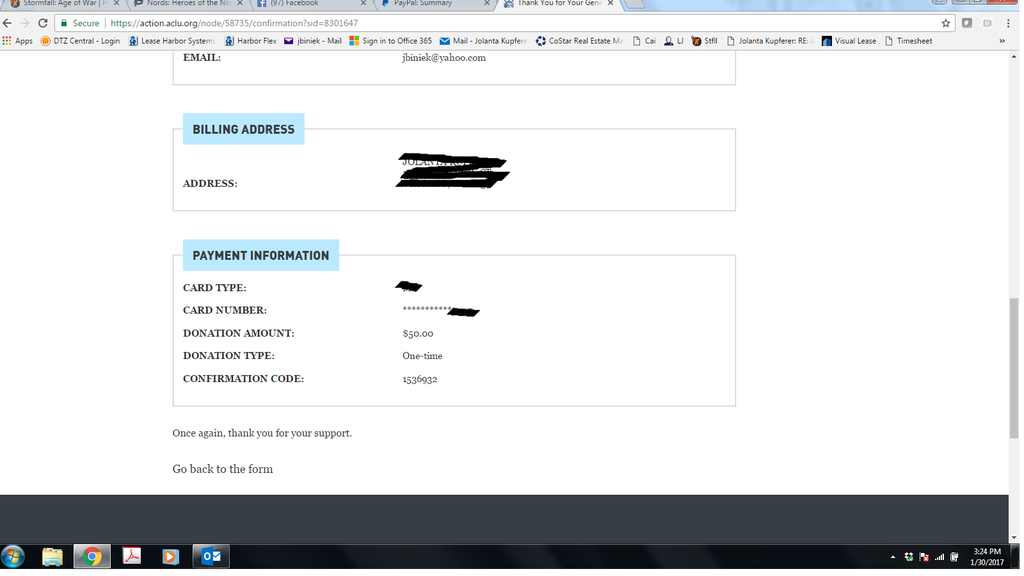
Task: Open the Apps grid shortcut
Action: 18,40
